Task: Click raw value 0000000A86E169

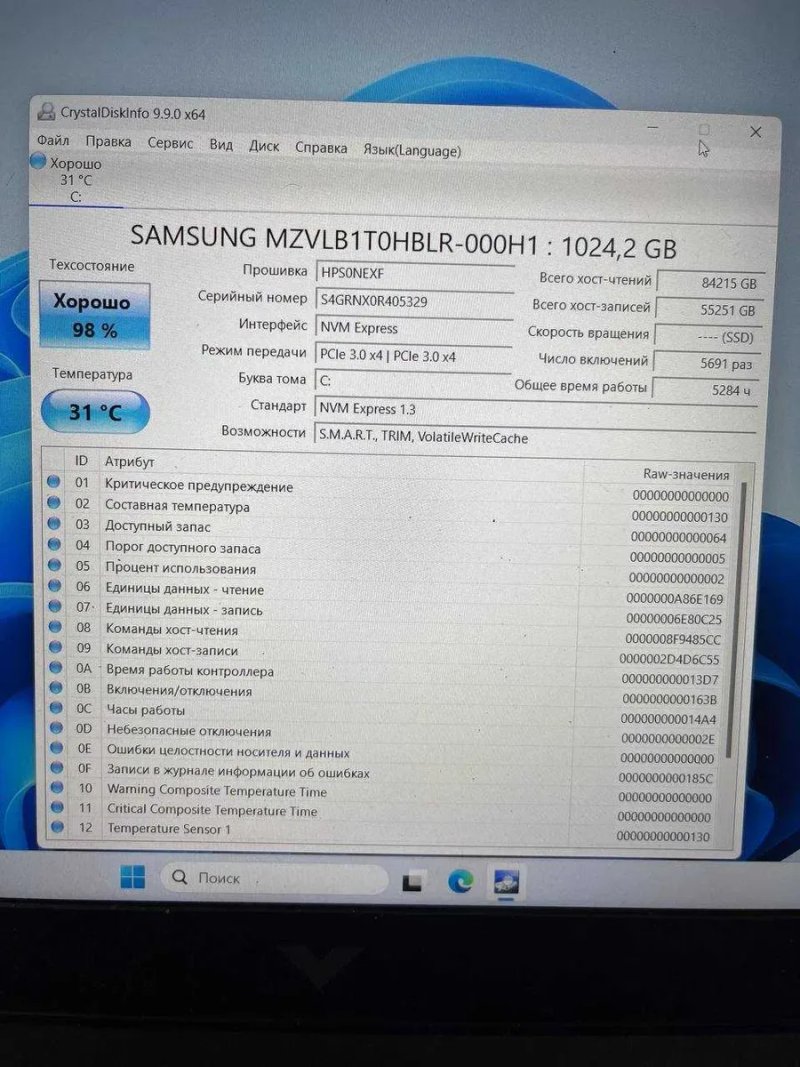Action: [675, 599]
